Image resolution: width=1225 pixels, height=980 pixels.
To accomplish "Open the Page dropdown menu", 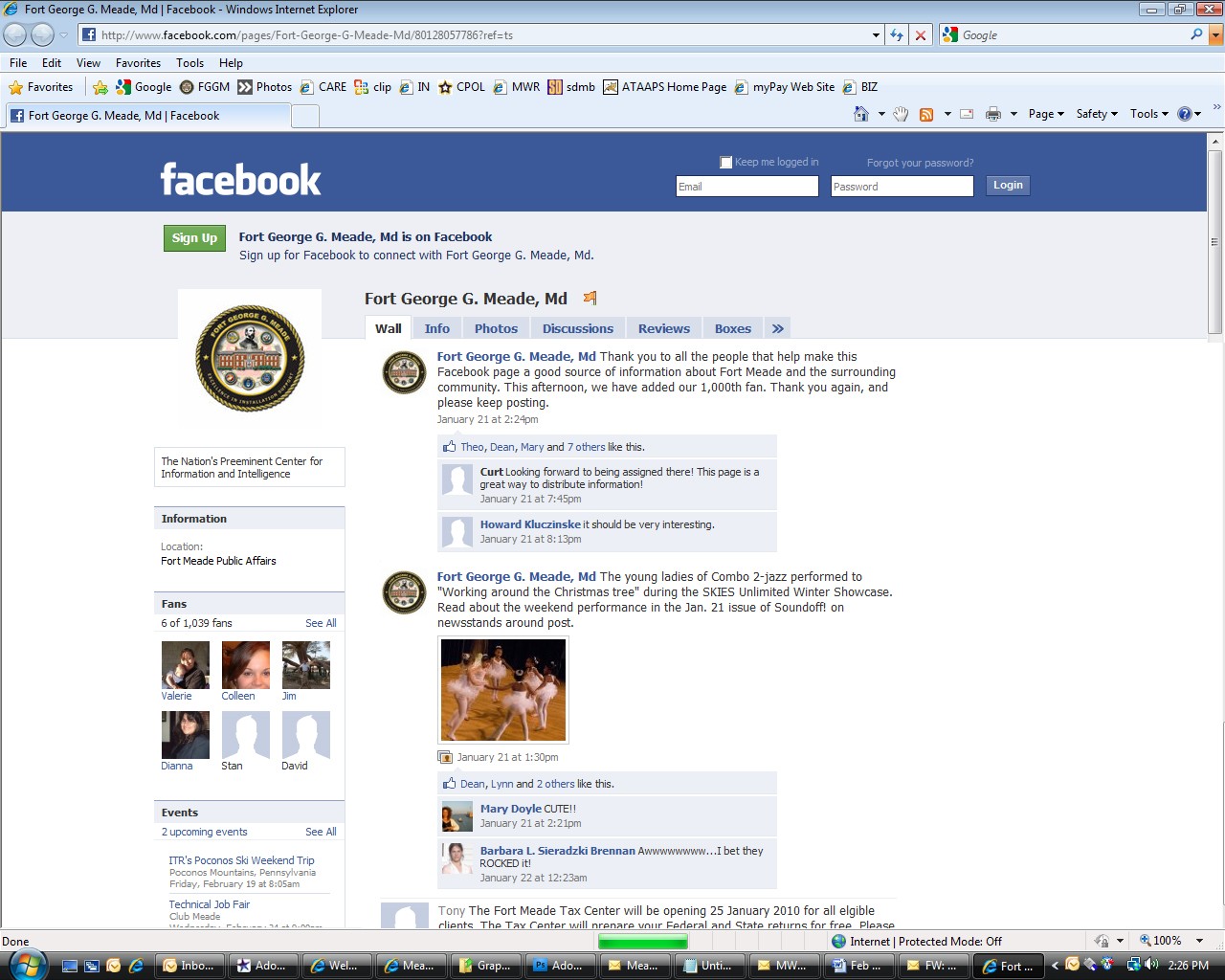I will tap(1046, 114).
